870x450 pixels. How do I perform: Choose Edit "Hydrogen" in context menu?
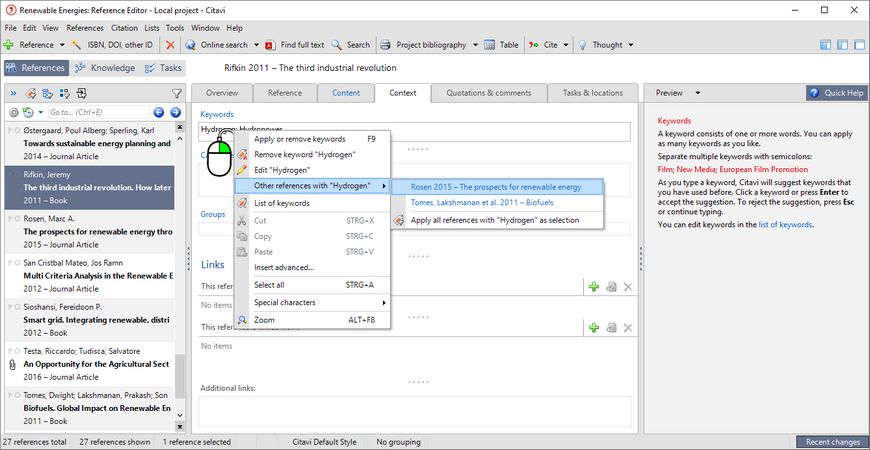pyautogui.click(x=312, y=170)
